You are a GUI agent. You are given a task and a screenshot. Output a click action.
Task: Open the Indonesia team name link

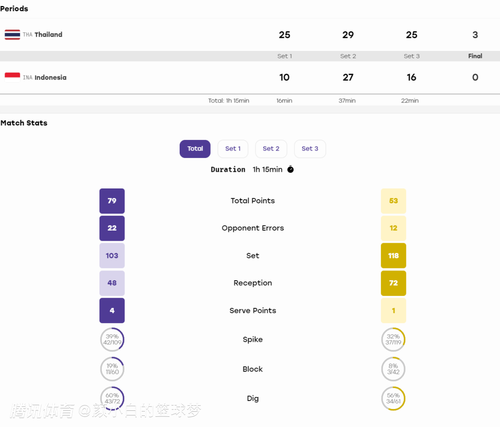[50, 77]
